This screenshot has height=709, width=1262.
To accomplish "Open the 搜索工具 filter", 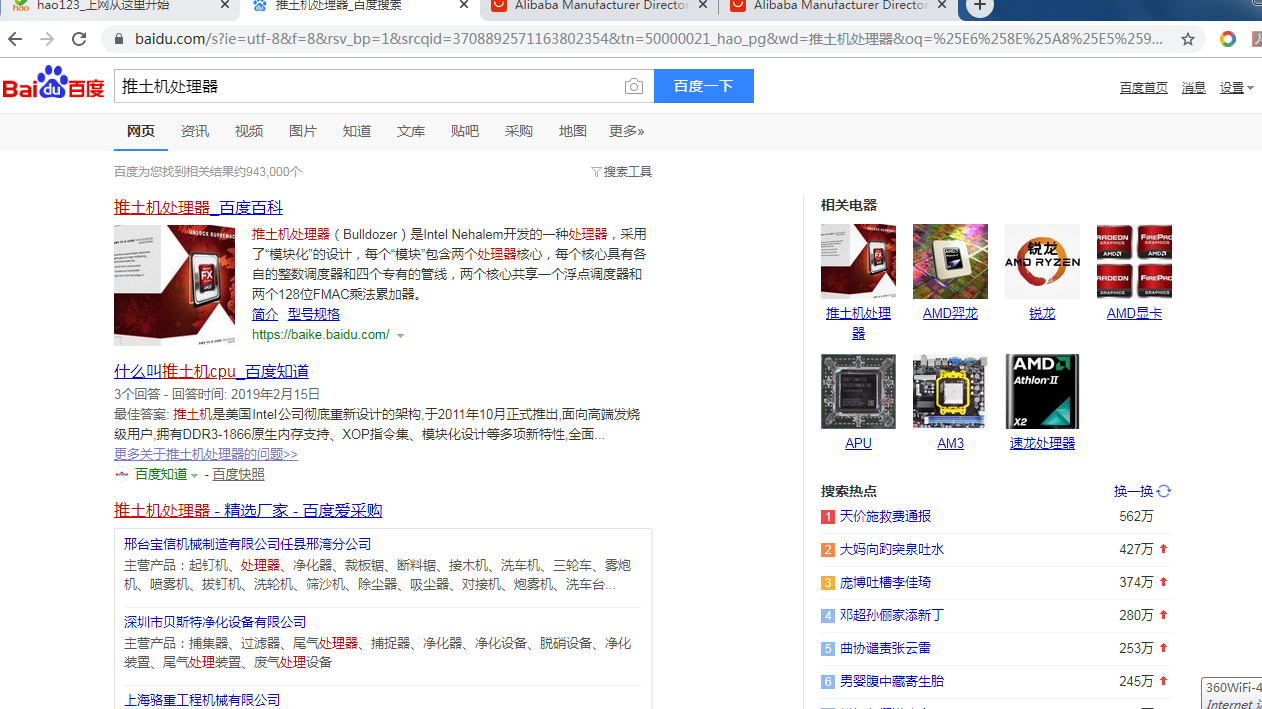I will (621, 172).
